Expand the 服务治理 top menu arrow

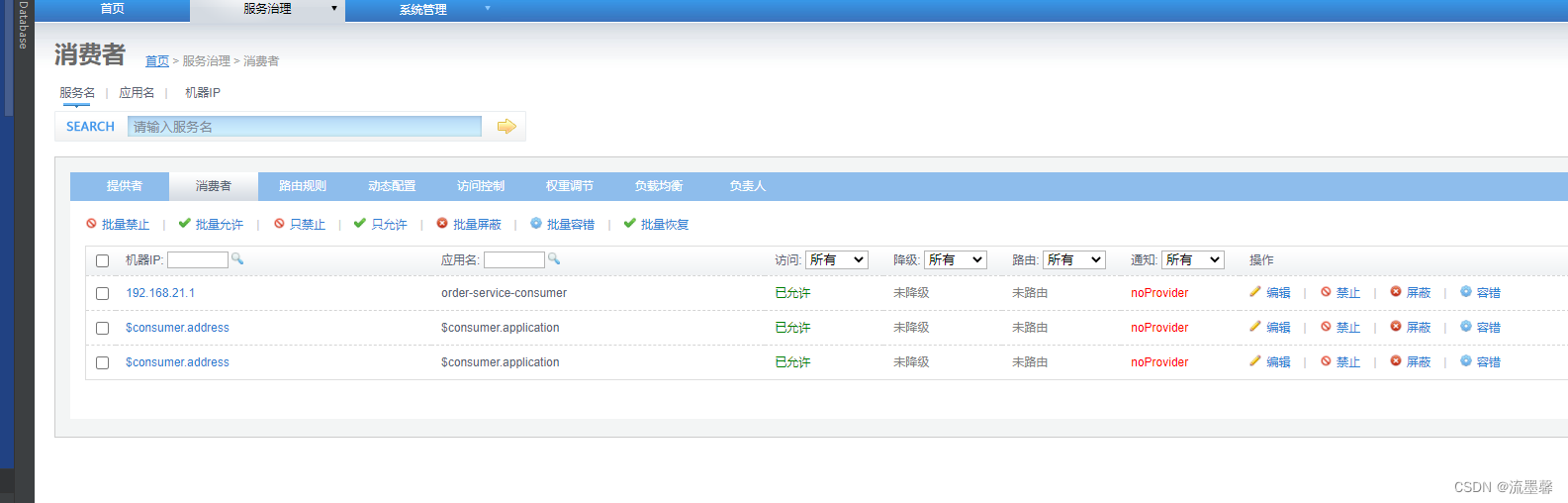(334, 9)
